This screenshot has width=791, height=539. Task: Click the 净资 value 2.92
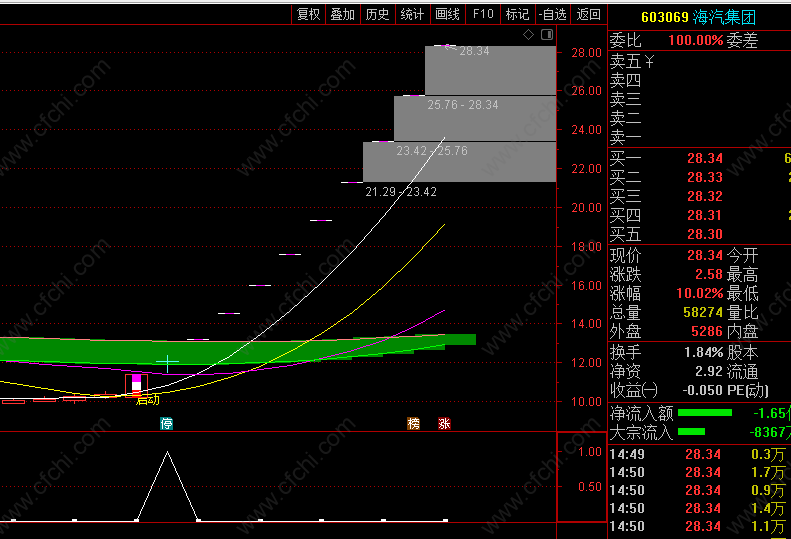[709, 371]
